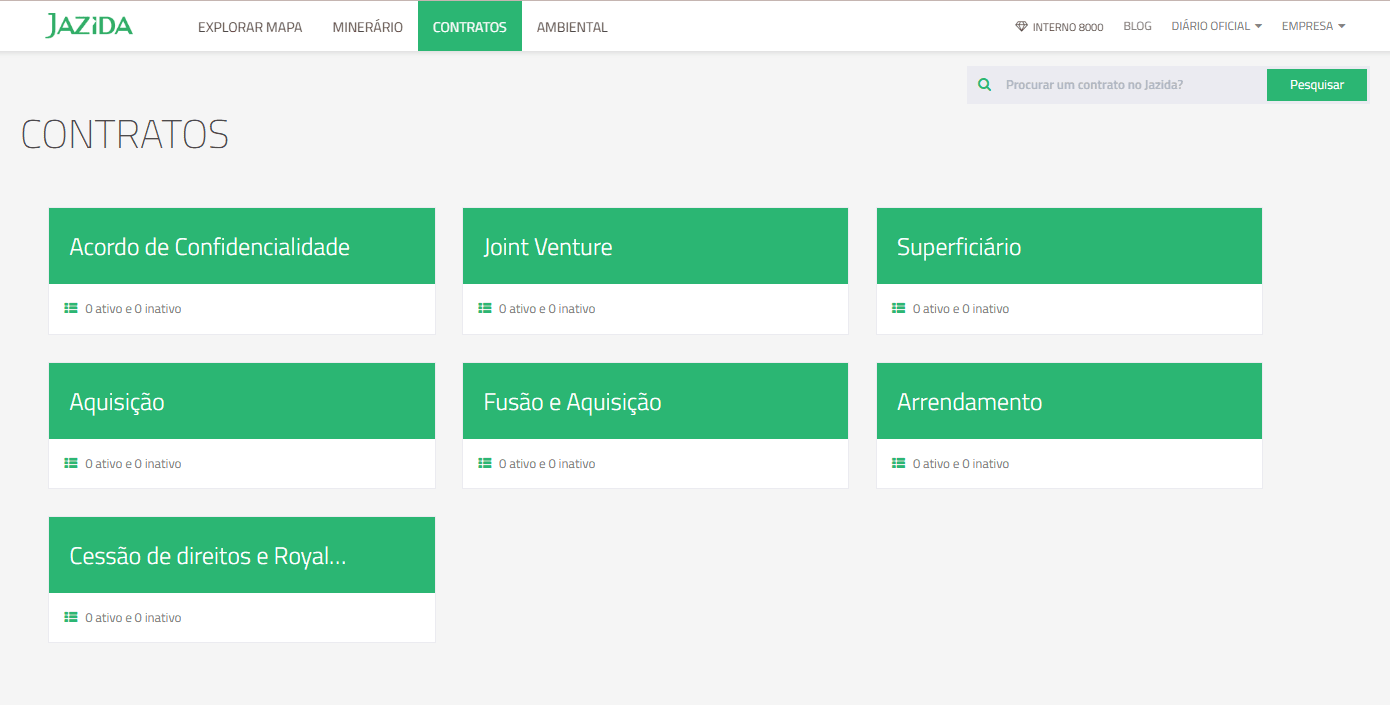This screenshot has width=1390, height=705.
Task: Expand the Diário Oficial dropdown
Action: coord(1216,26)
